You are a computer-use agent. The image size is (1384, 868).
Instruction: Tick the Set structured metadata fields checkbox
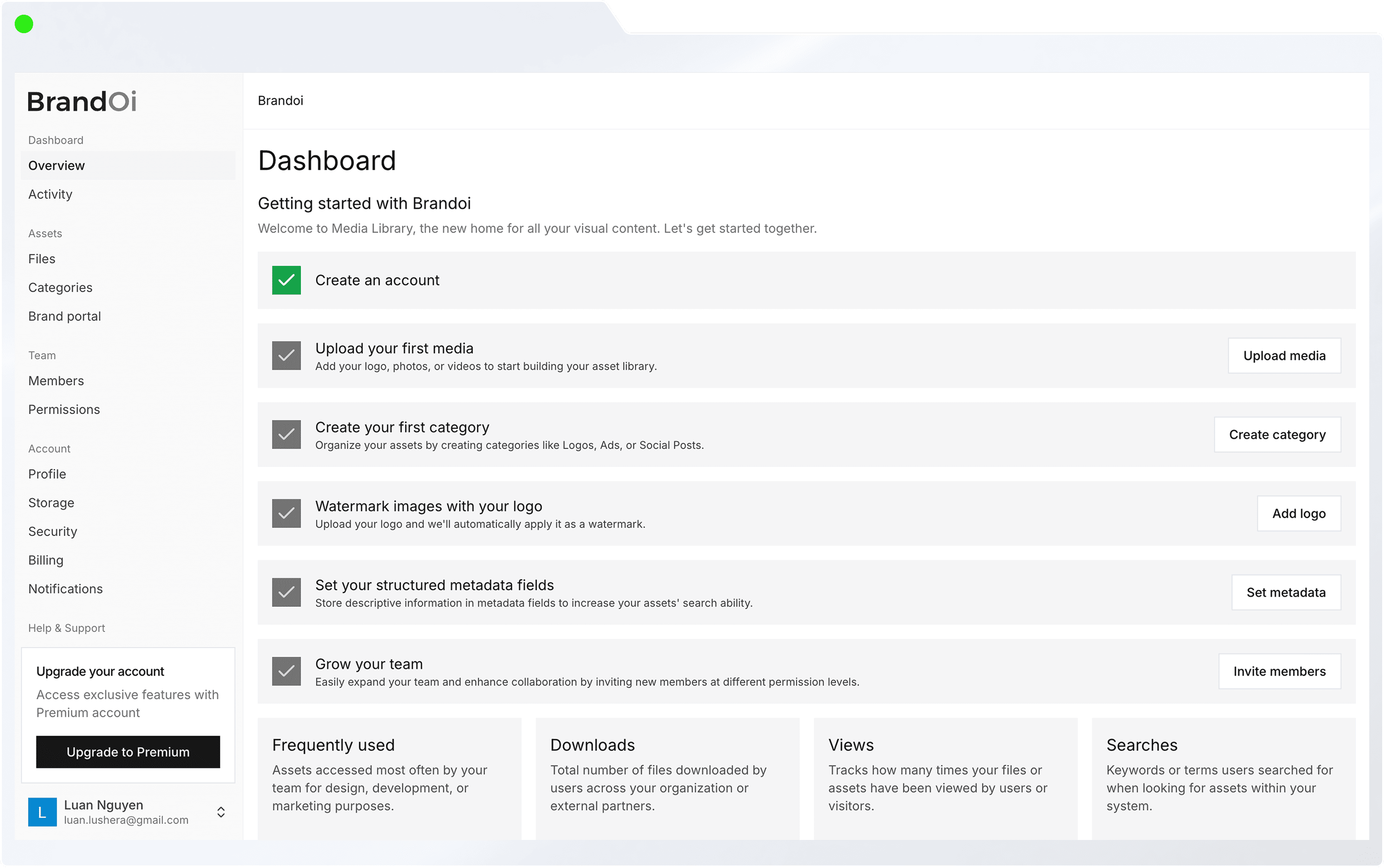tap(286, 592)
